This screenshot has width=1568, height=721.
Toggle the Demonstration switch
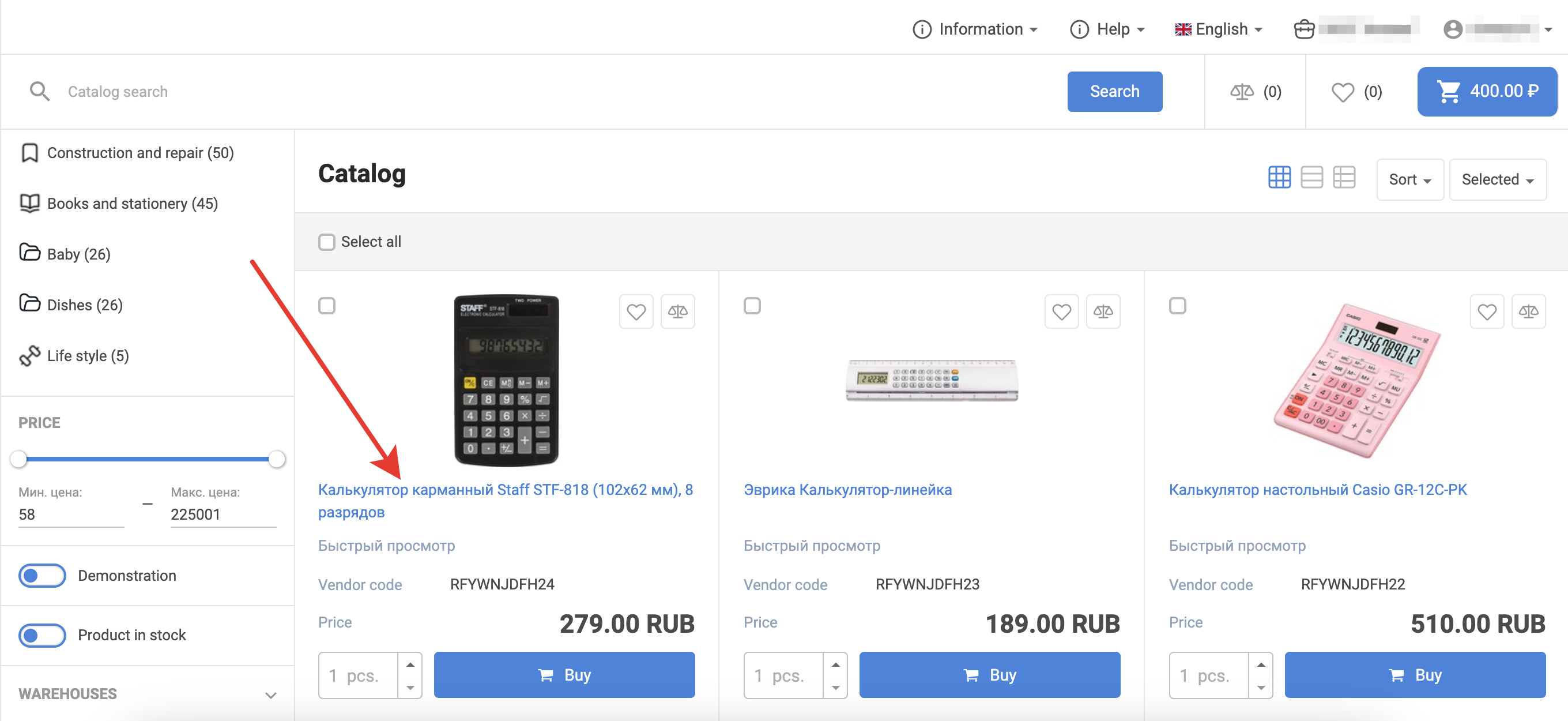(42, 576)
